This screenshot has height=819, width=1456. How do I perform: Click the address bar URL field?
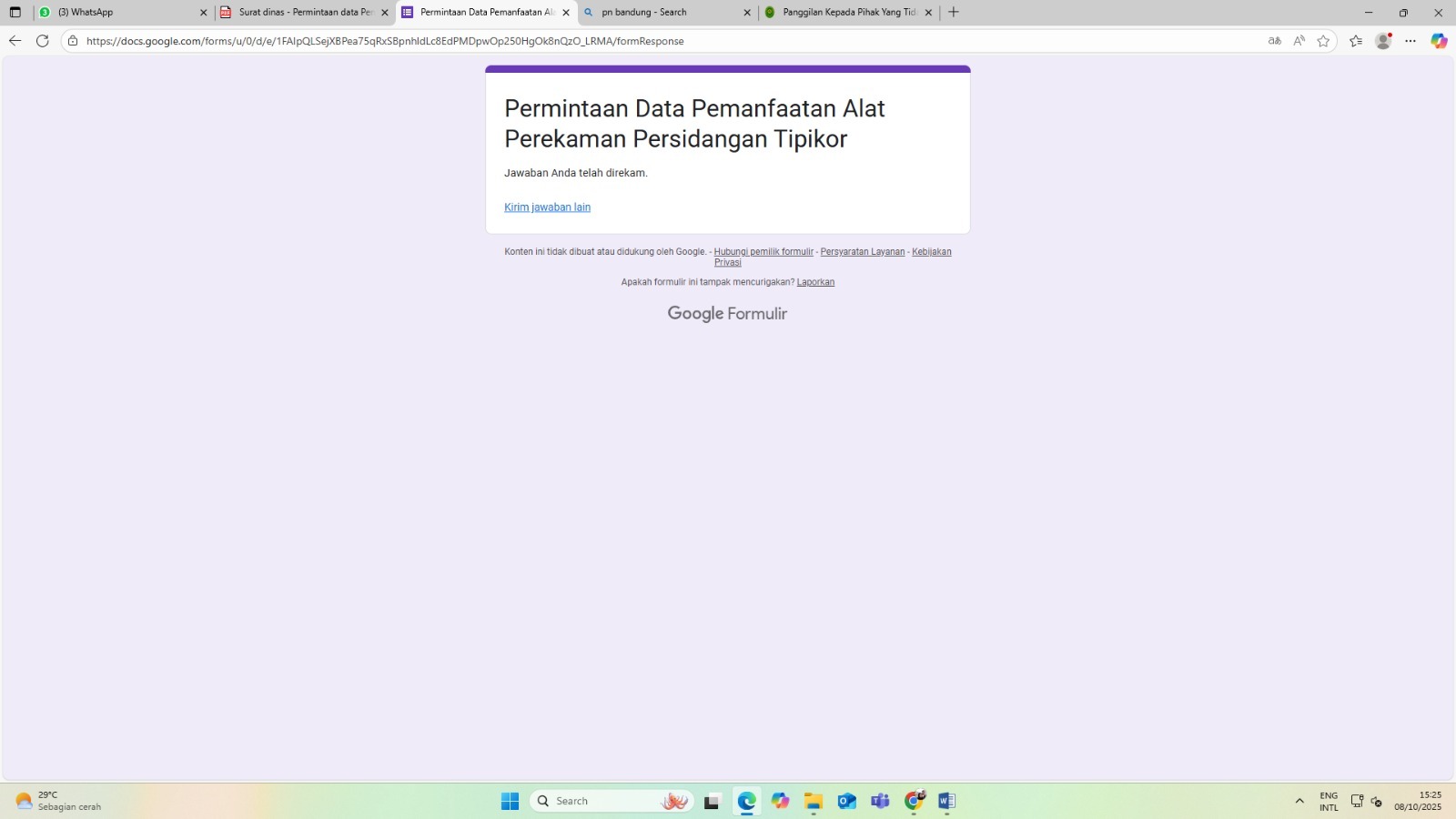pos(637,41)
